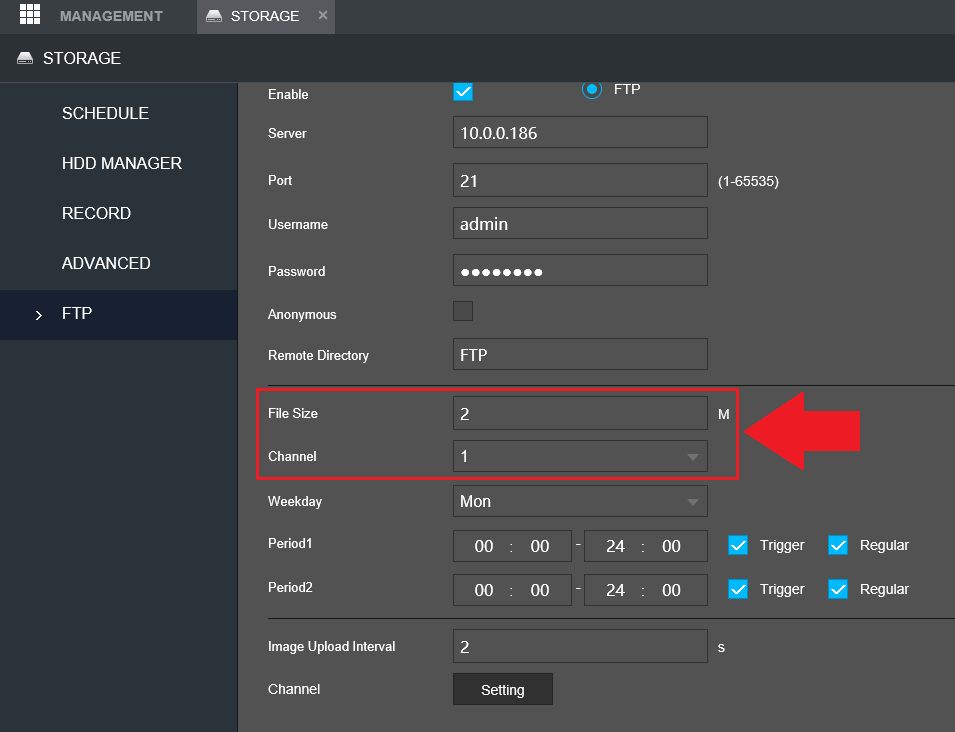Screen dimensions: 955x732
Task: Select the FTP radio button
Action: (591, 90)
